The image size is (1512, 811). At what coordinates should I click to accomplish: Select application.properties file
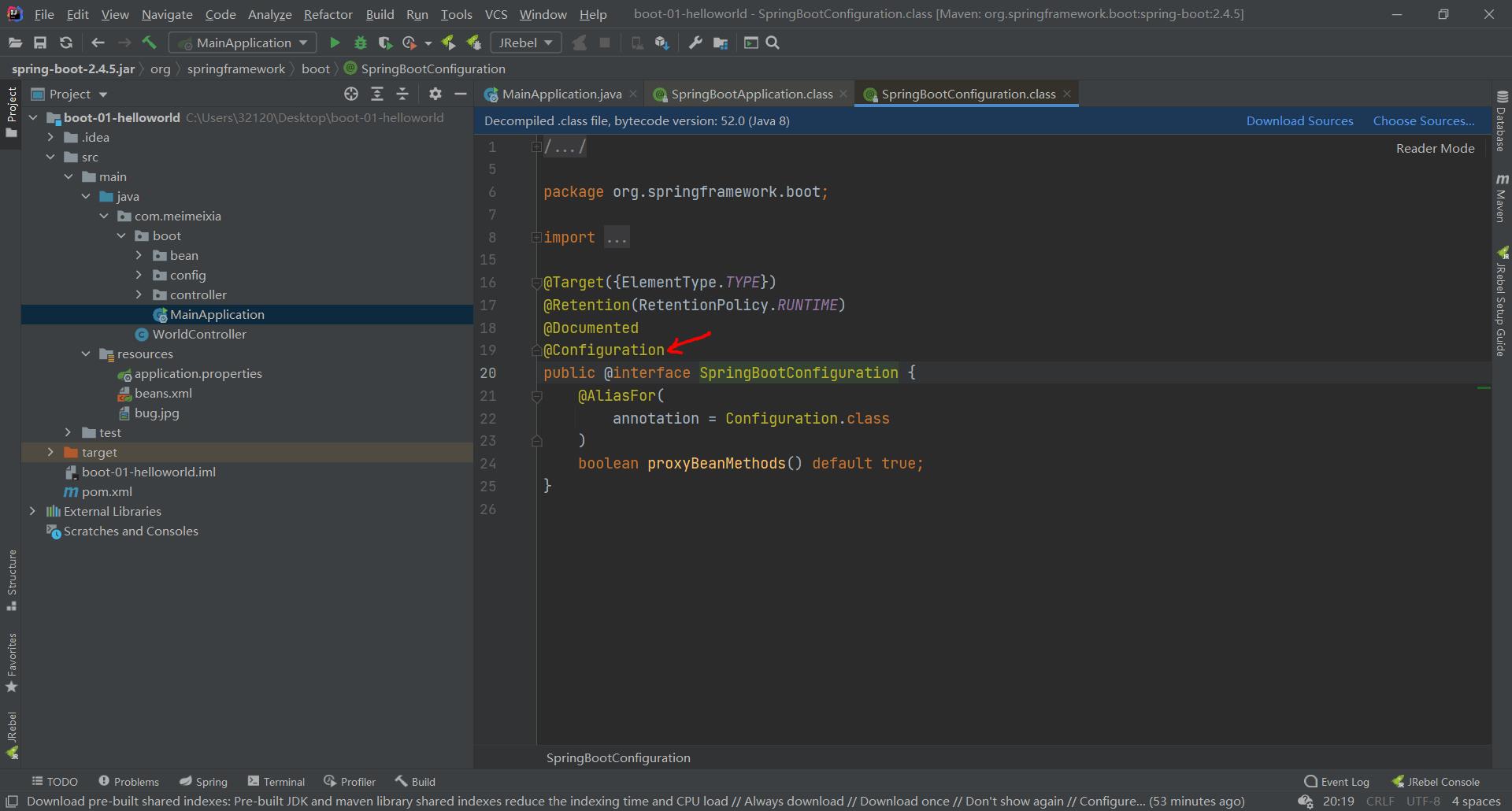point(198,373)
